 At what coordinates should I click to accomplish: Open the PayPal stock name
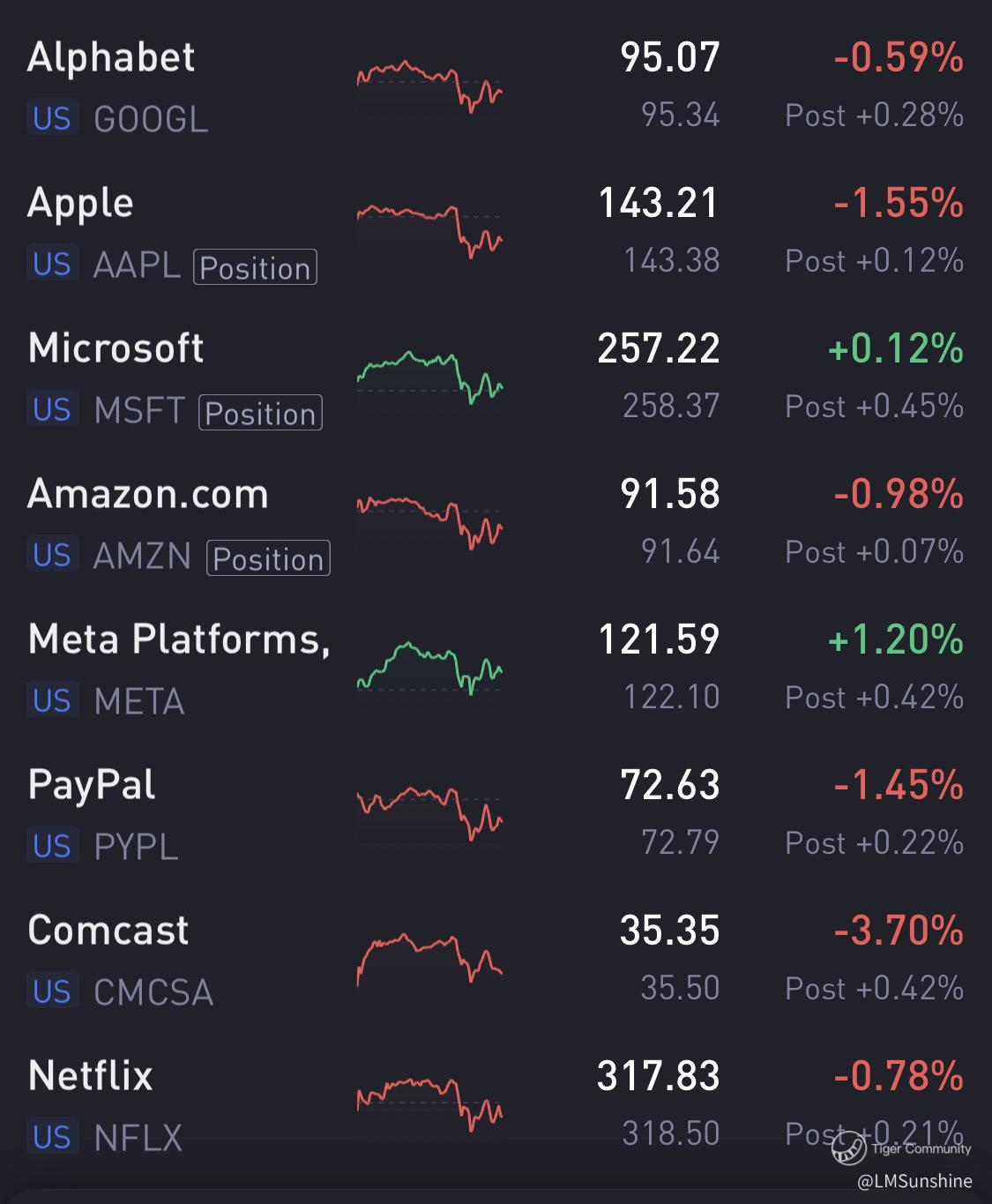pyautogui.click(x=92, y=785)
